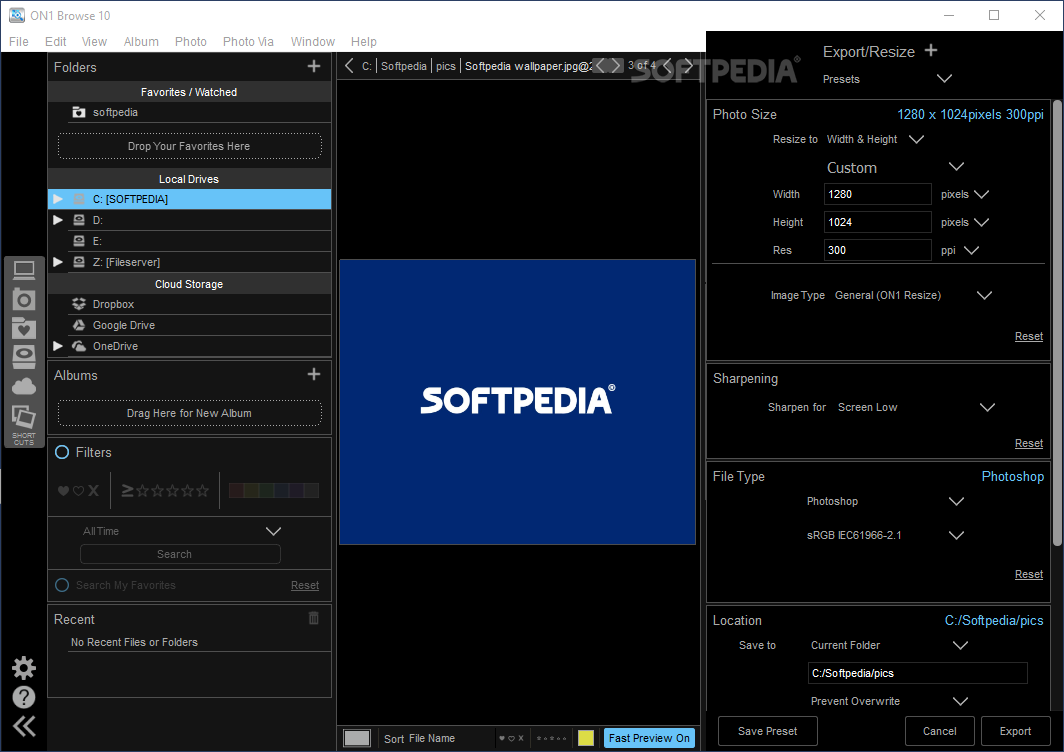Open the Resize to Width & Height dropdown
Viewport: 1064px width, 752px height.
pyautogui.click(x=916, y=139)
